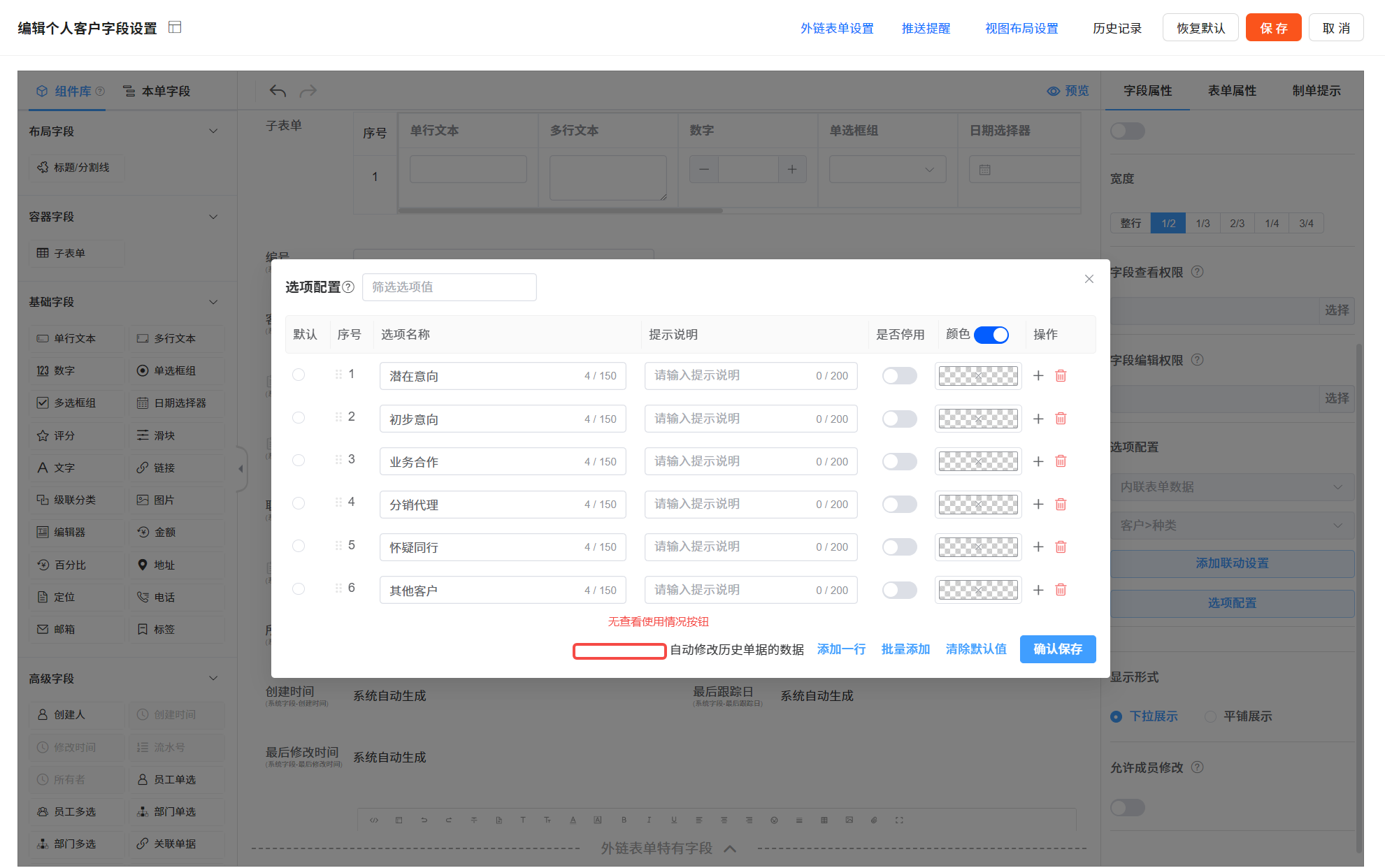The height and width of the screenshot is (868, 1385).
Task: Enable 是否停用 switch for 初步意向
Action: tap(899, 419)
